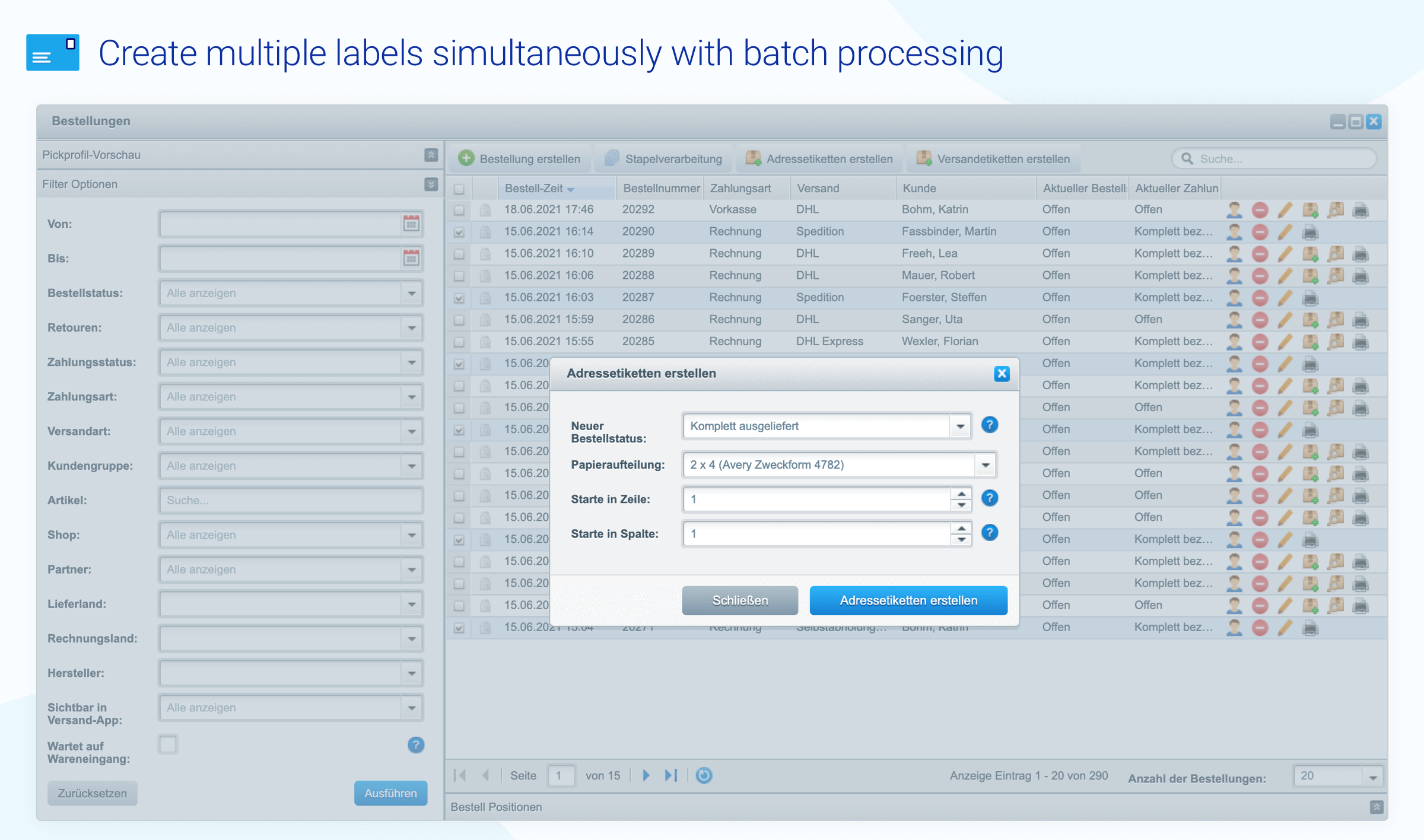Viewport: 1424px width, 840px height.
Task: Edit order 20292 with pencil icon
Action: 1285,209
